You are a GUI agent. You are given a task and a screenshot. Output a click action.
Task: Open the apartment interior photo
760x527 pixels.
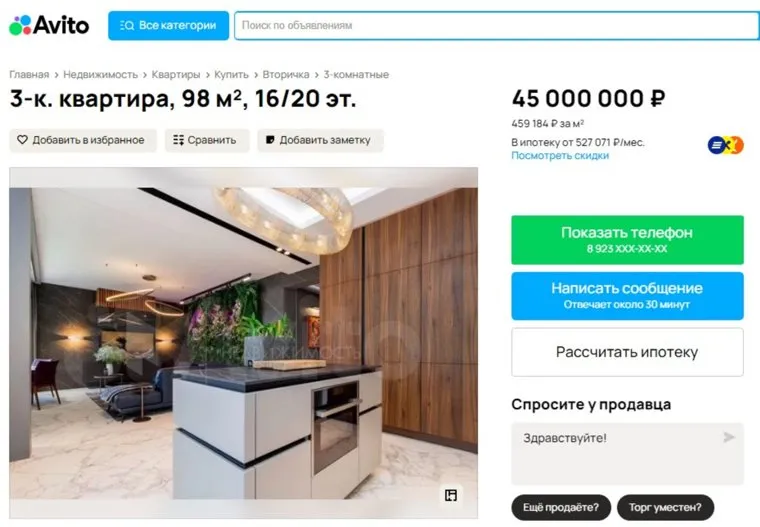coord(243,343)
